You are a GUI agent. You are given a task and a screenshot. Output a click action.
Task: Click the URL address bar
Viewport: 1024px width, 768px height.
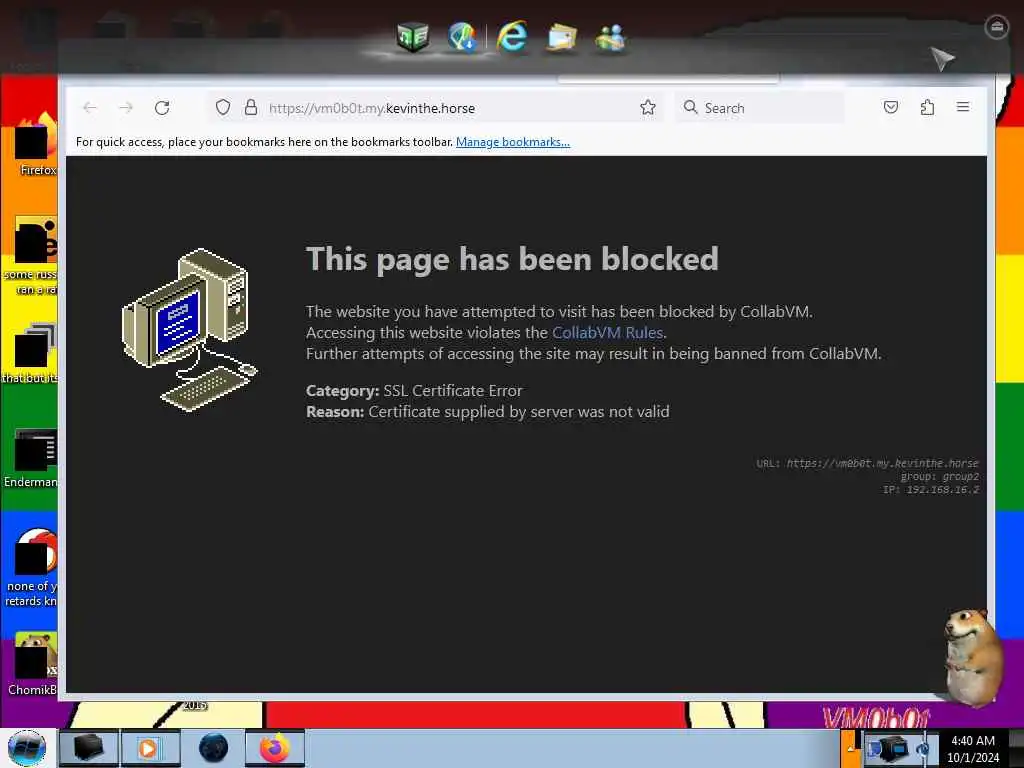point(436,108)
